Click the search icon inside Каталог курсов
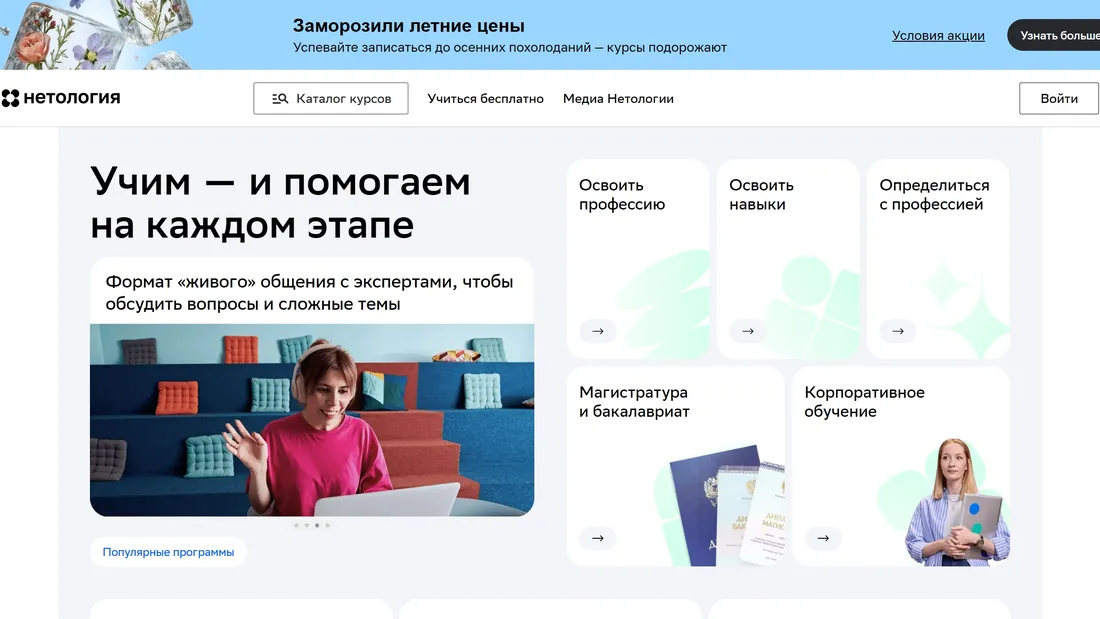The image size is (1100, 619). tap(280, 98)
